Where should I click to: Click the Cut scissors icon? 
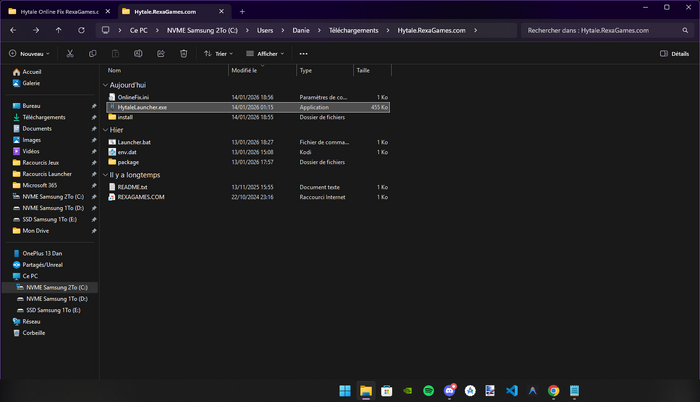point(70,54)
